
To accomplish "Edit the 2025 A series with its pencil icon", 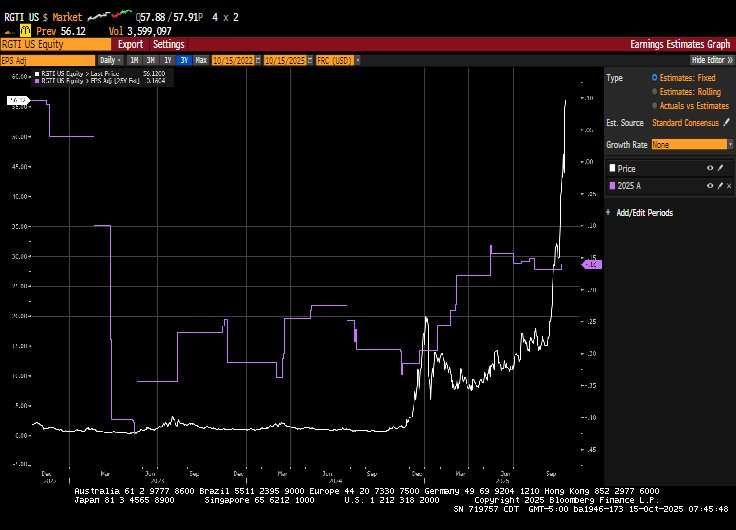I will tap(721, 186).
